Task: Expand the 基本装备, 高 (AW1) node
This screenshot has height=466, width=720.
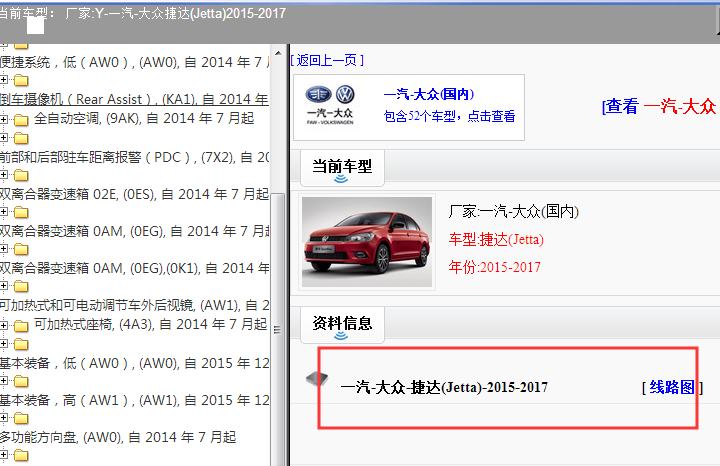Action: [x=4, y=381]
